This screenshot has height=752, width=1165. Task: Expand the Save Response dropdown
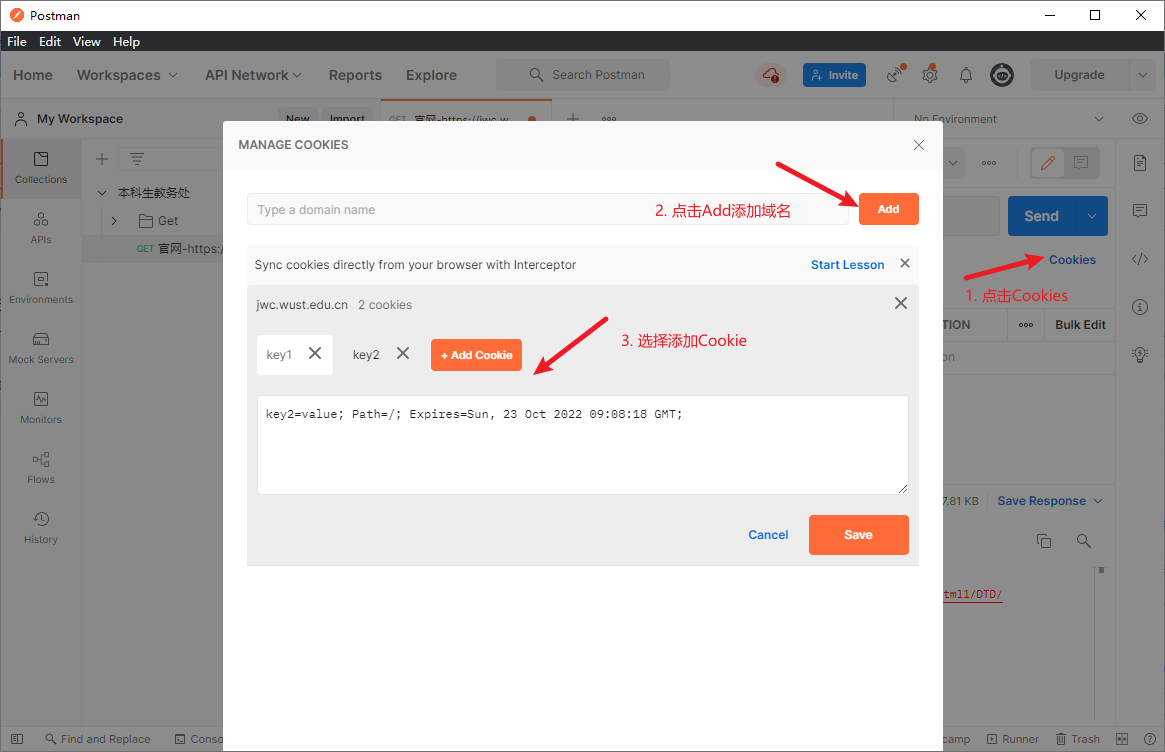(x=1050, y=501)
